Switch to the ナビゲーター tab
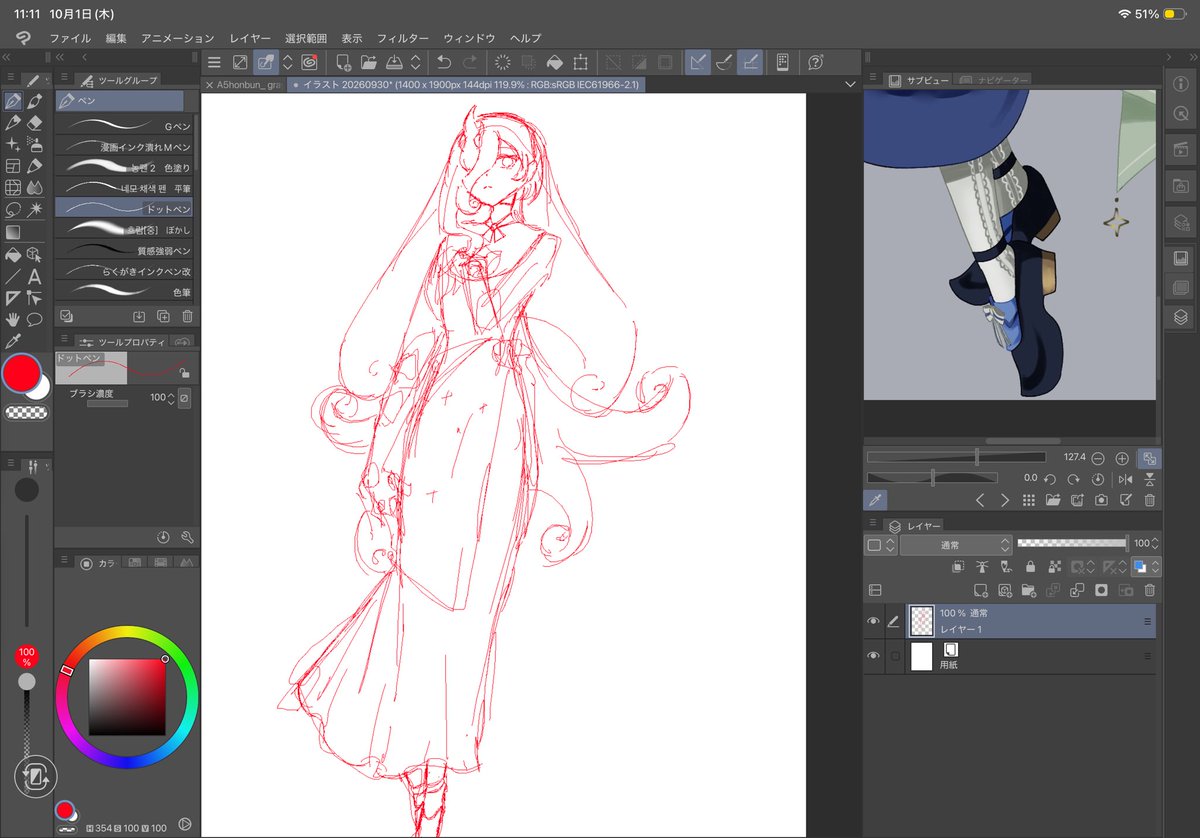The image size is (1200, 838). [994, 80]
